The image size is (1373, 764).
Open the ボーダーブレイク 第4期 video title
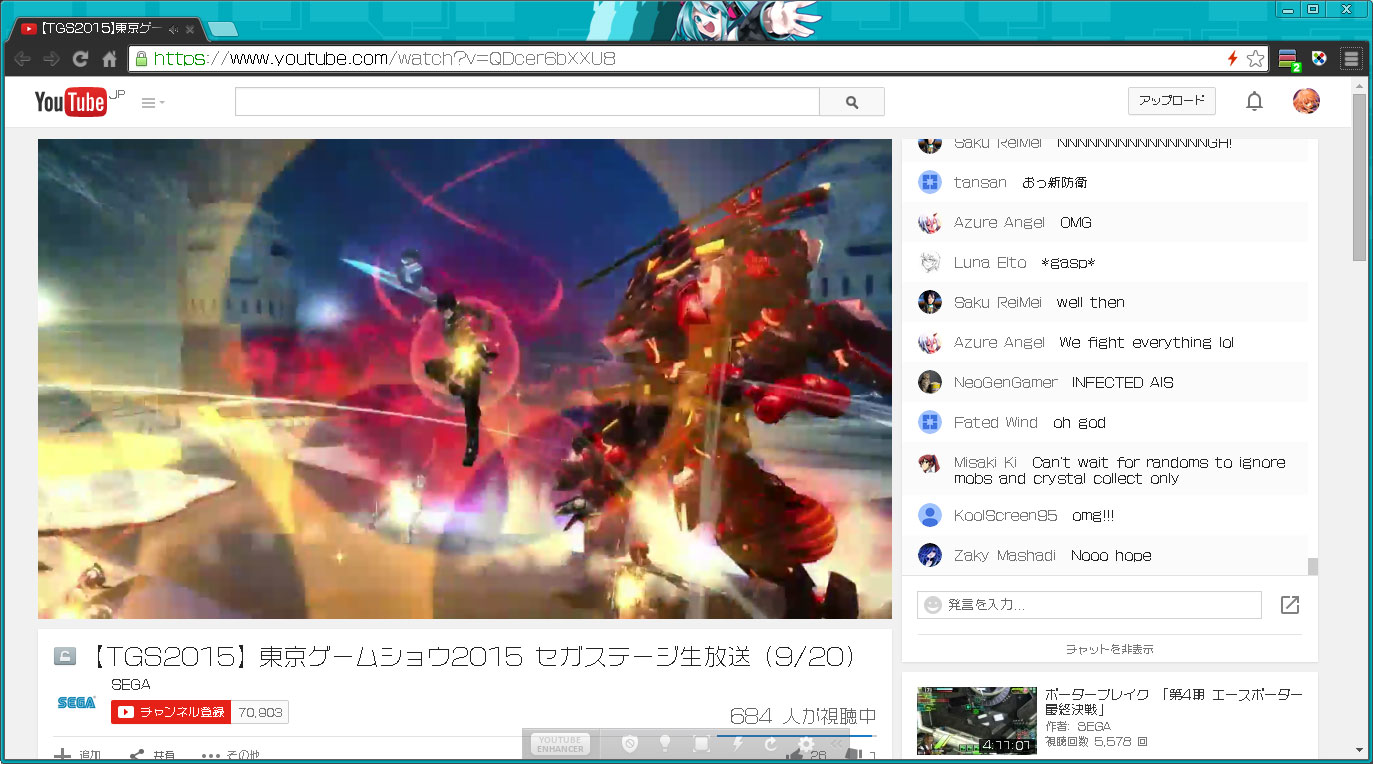(1173, 702)
